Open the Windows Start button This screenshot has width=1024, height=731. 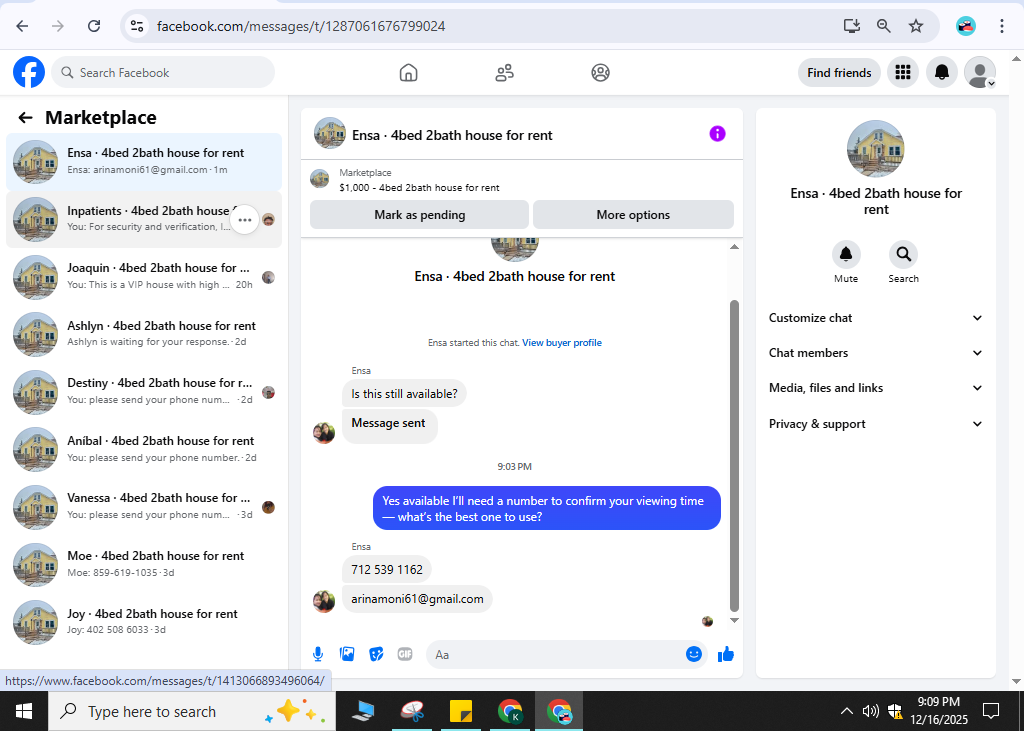click(x=24, y=711)
